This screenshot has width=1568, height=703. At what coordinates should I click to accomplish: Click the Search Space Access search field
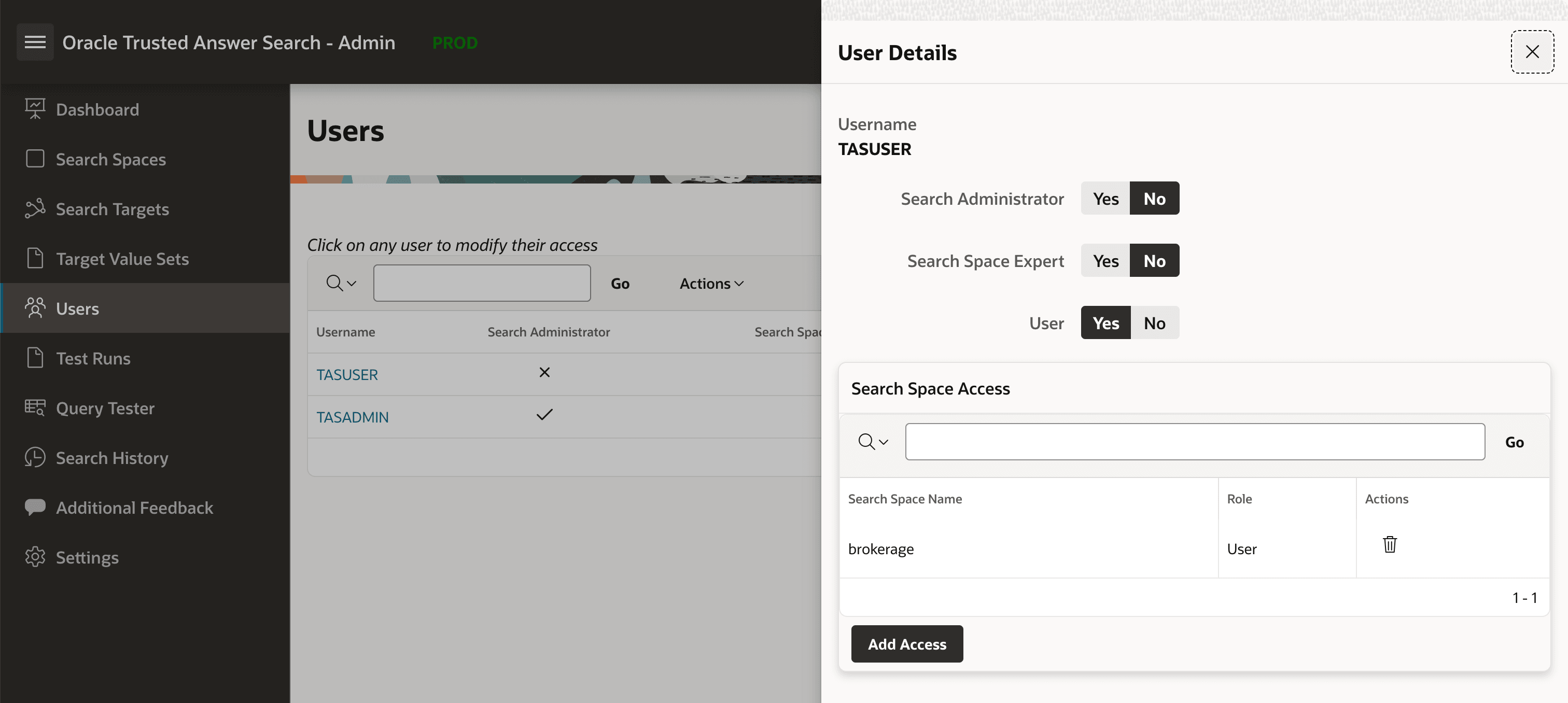1193,441
